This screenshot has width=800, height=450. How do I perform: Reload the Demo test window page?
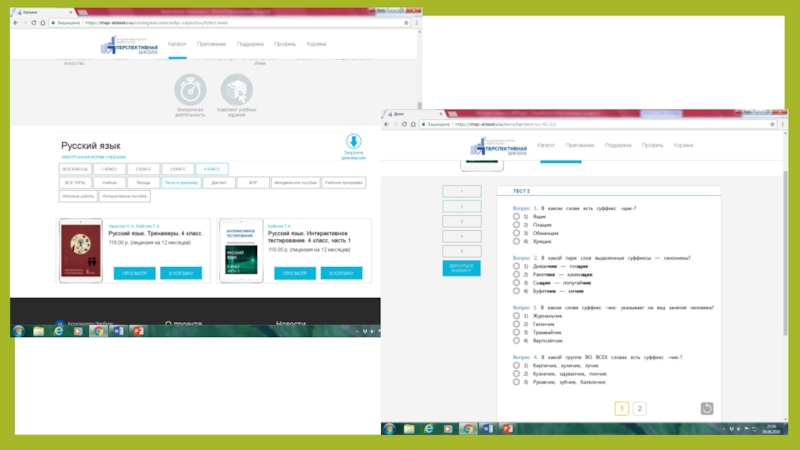[x=404, y=124]
